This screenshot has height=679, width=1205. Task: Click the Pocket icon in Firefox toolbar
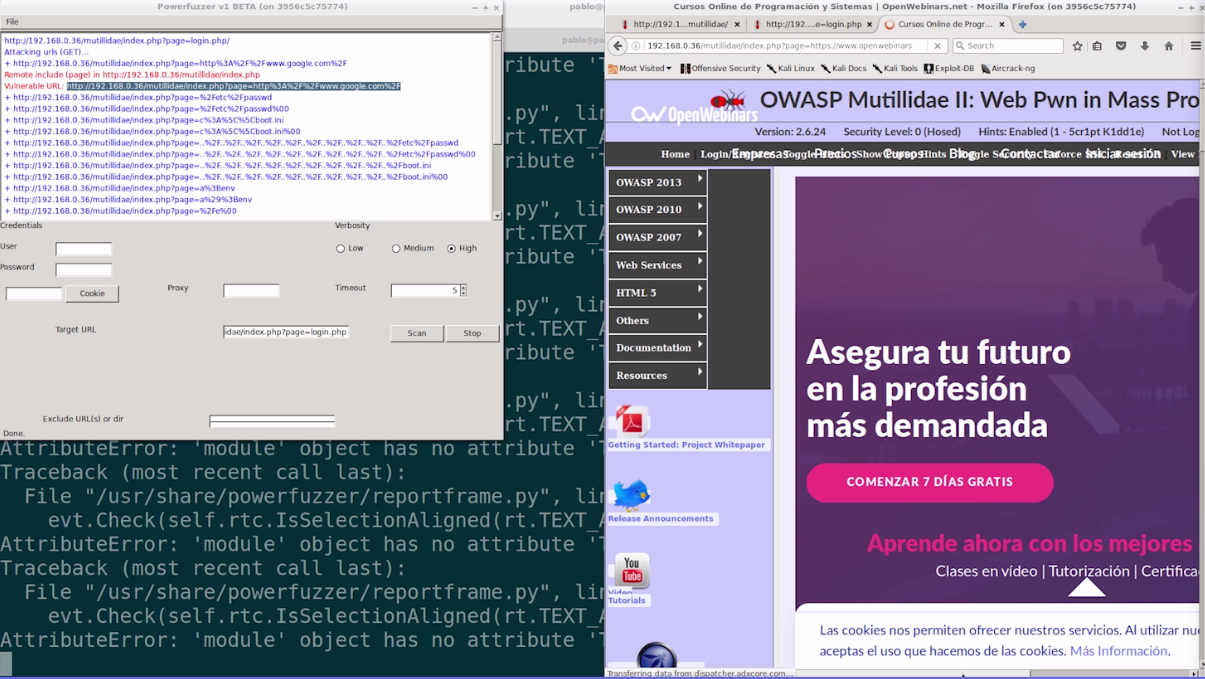(1121, 46)
